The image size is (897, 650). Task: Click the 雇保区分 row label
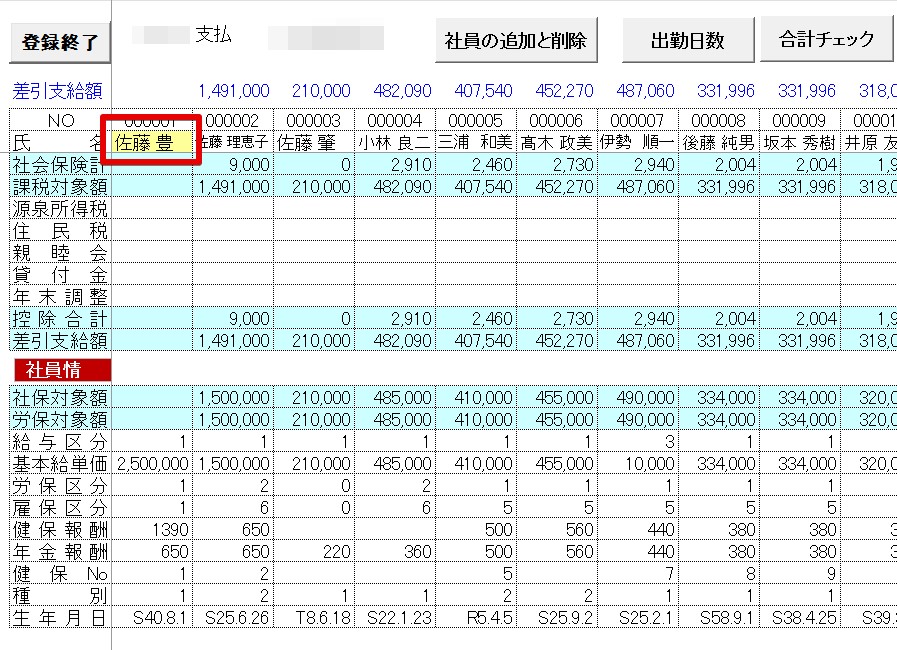pyautogui.click(x=60, y=508)
